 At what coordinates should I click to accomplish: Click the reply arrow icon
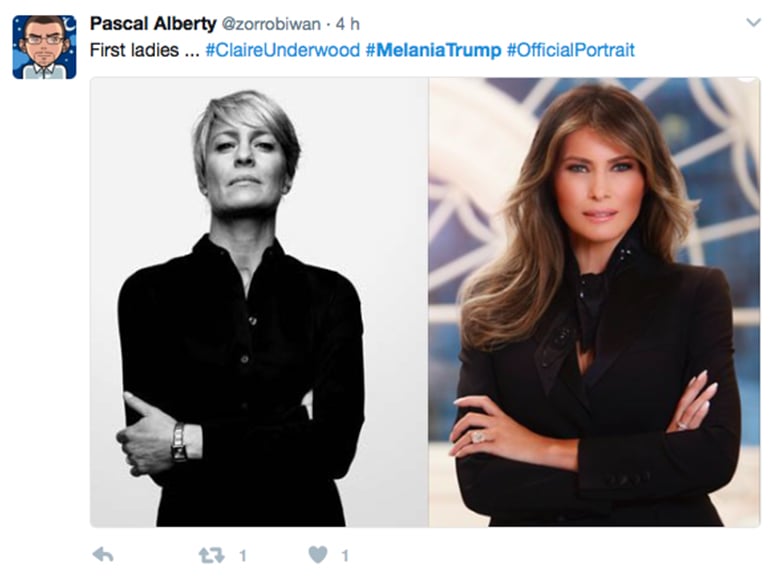coord(102,555)
